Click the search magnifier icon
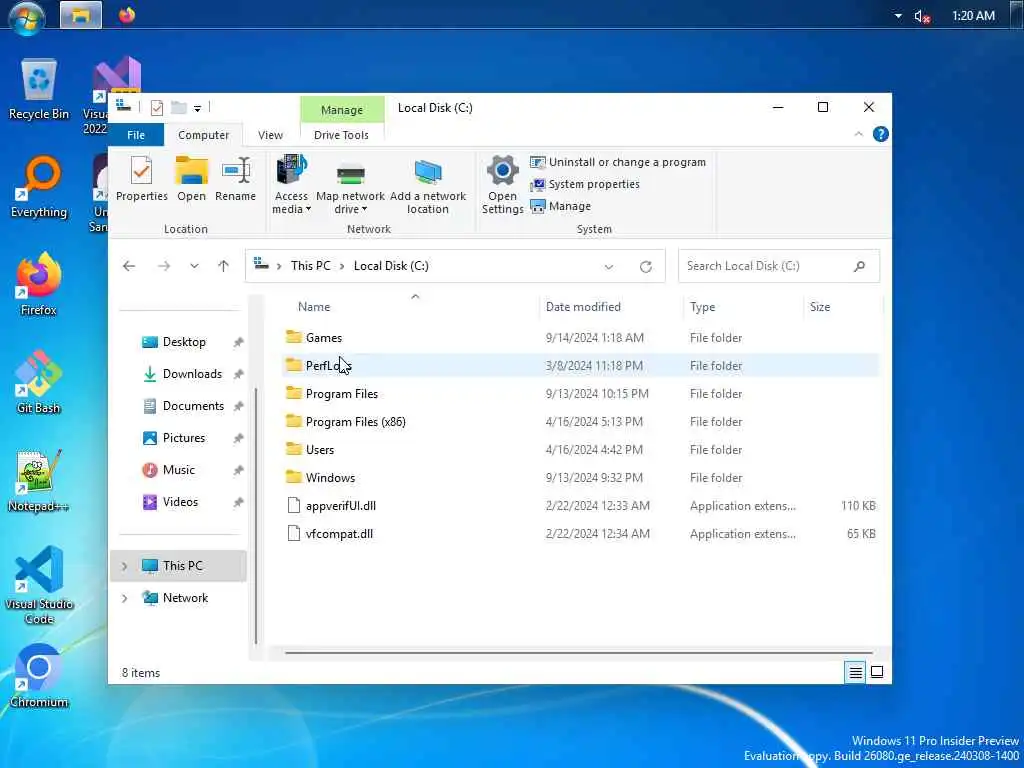 click(x=859, y=266)
